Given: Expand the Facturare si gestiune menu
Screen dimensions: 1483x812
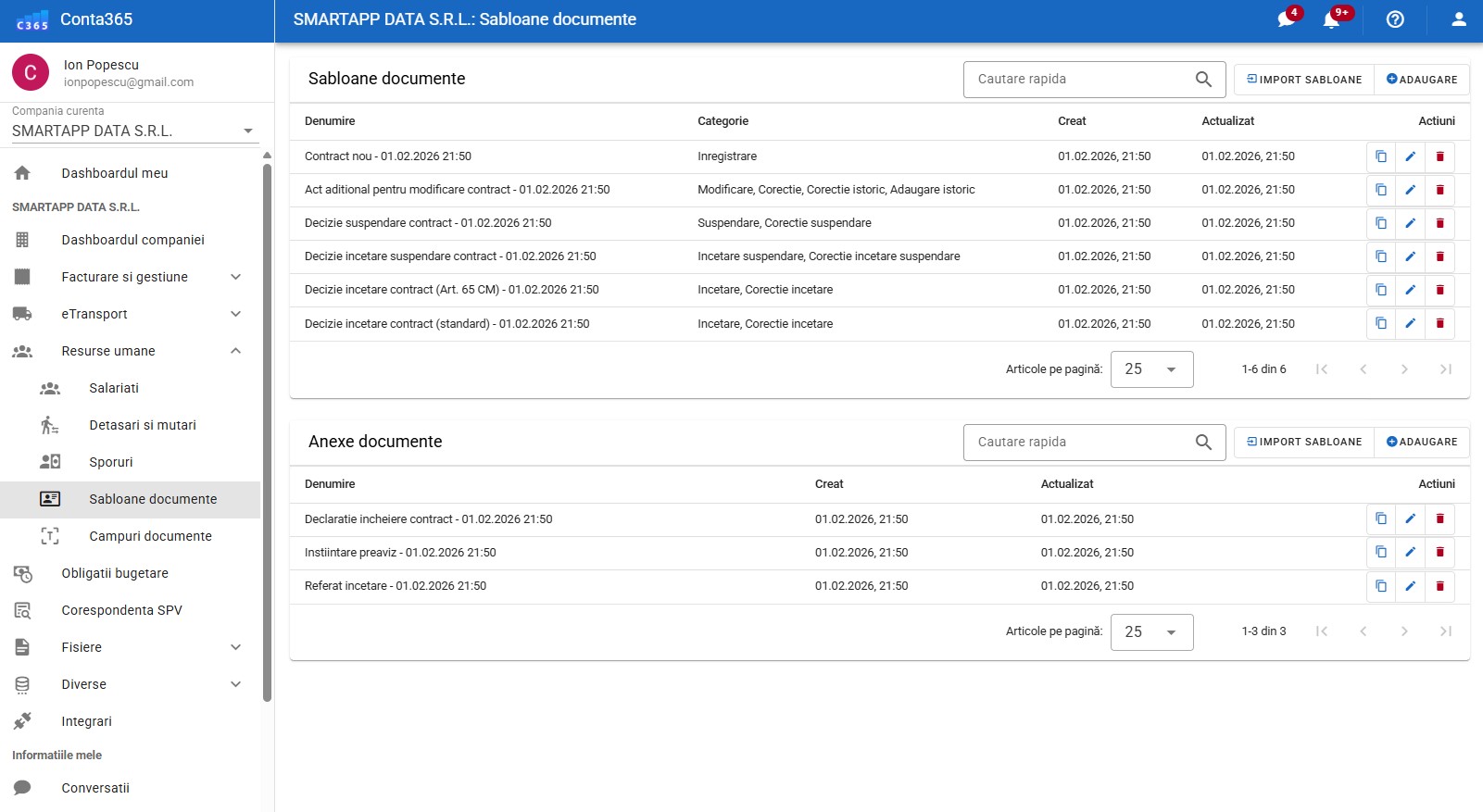Looking at the screenshot, I should 235,277.
